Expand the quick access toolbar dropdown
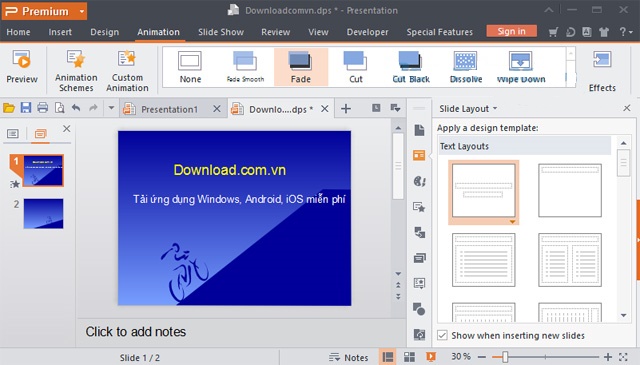 pyautogui.click(x=111, y=108)
